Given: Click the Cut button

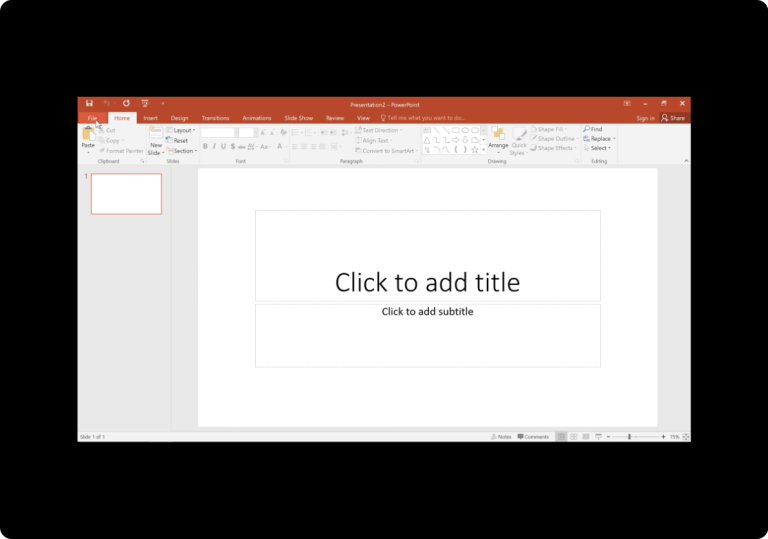Looking at the screenshot, I should pos(107,130).
